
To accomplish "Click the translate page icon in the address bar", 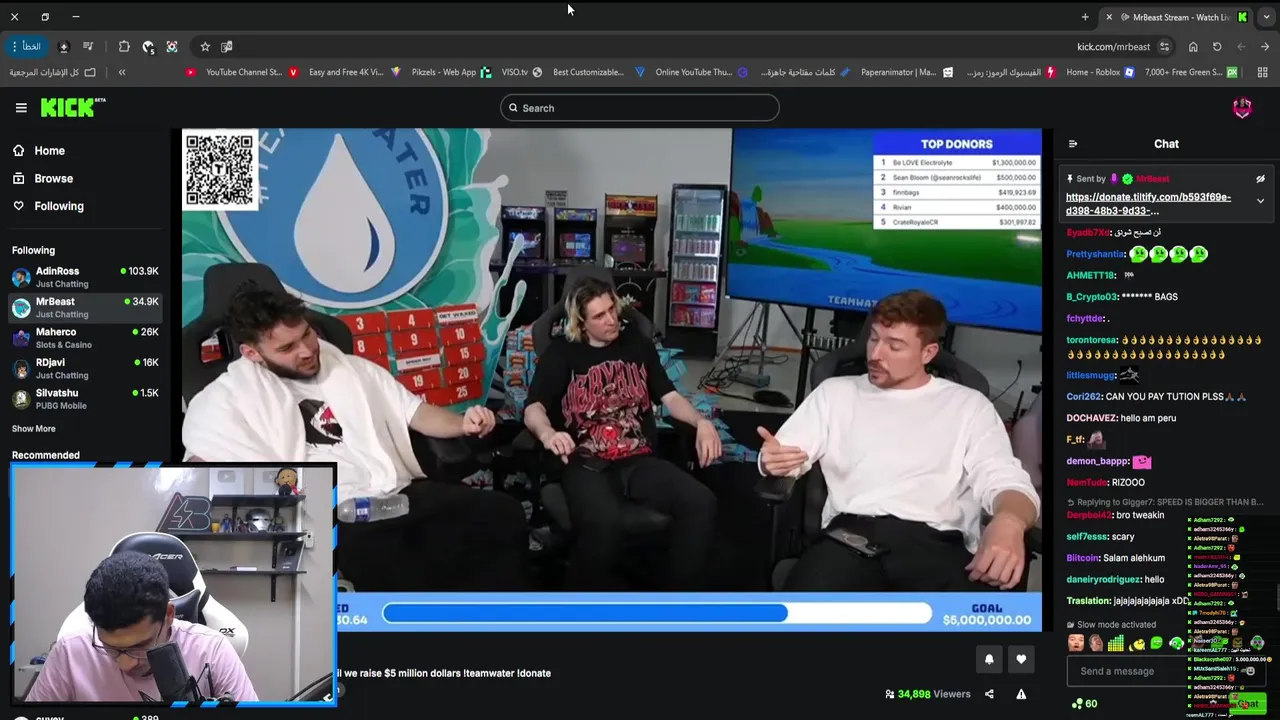I will click(x=227, y=47).
